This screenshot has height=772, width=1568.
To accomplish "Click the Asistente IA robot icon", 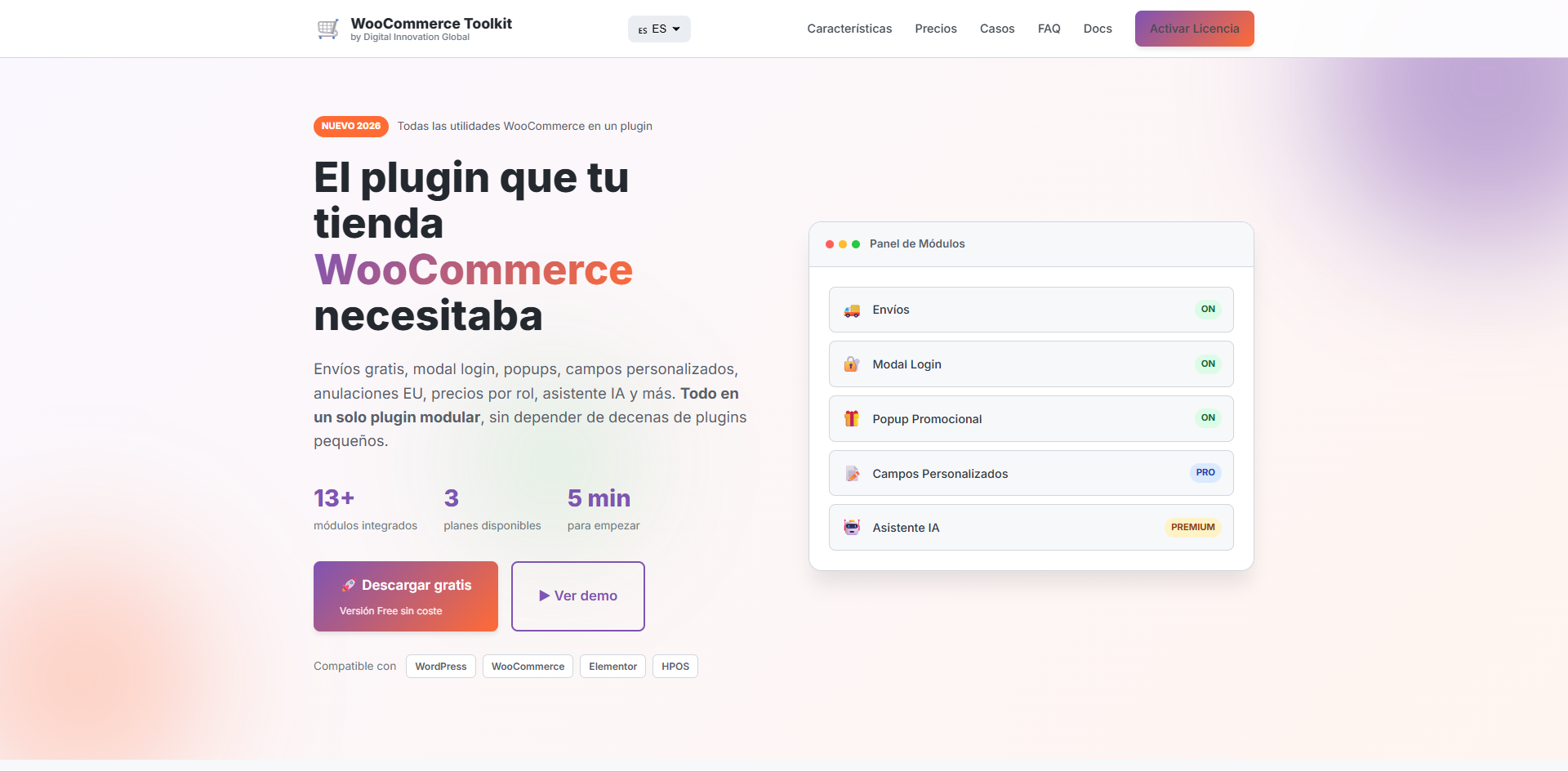I will pyautogui.click(x=852, y=528).
